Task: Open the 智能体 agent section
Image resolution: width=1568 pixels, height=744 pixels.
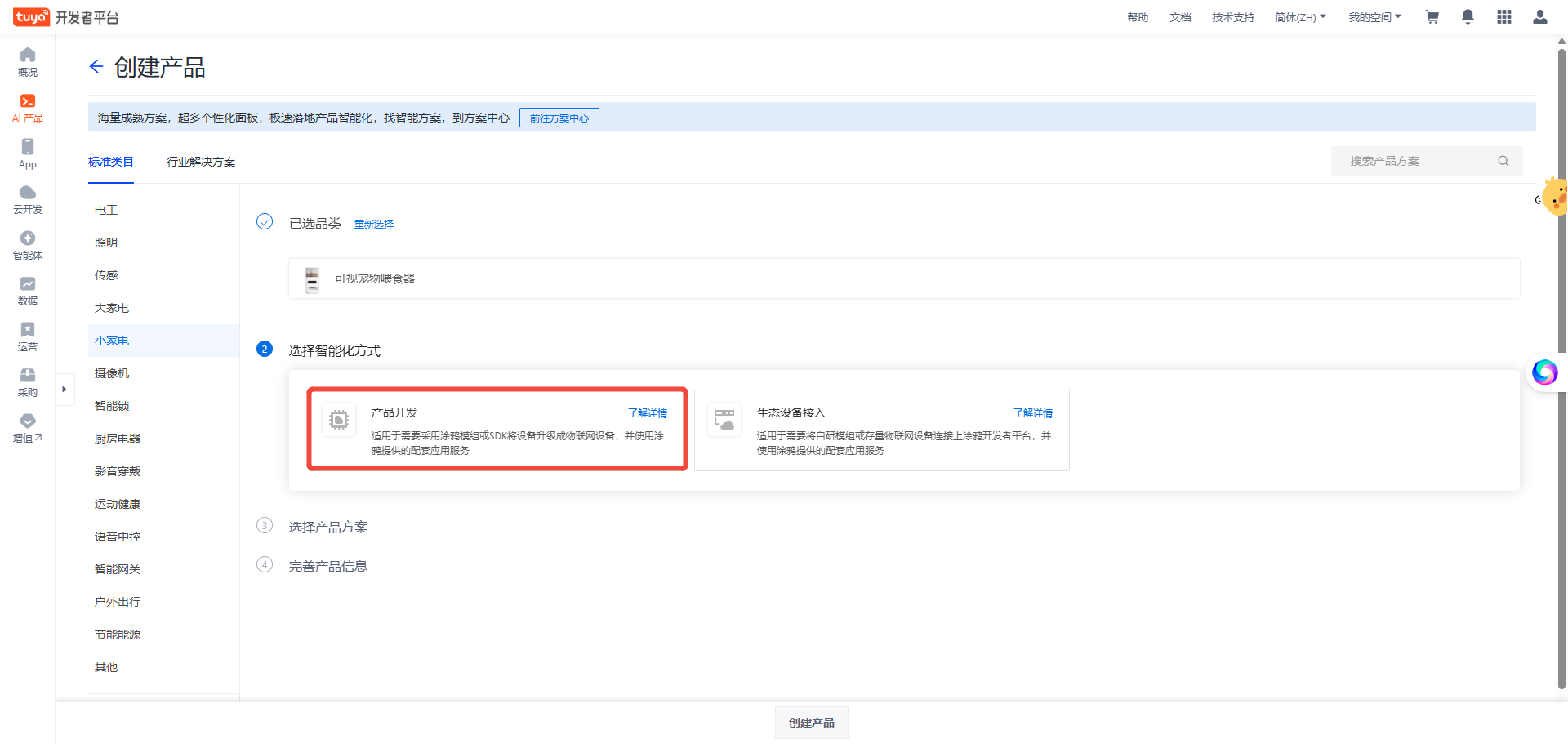Action: (28, 245)
